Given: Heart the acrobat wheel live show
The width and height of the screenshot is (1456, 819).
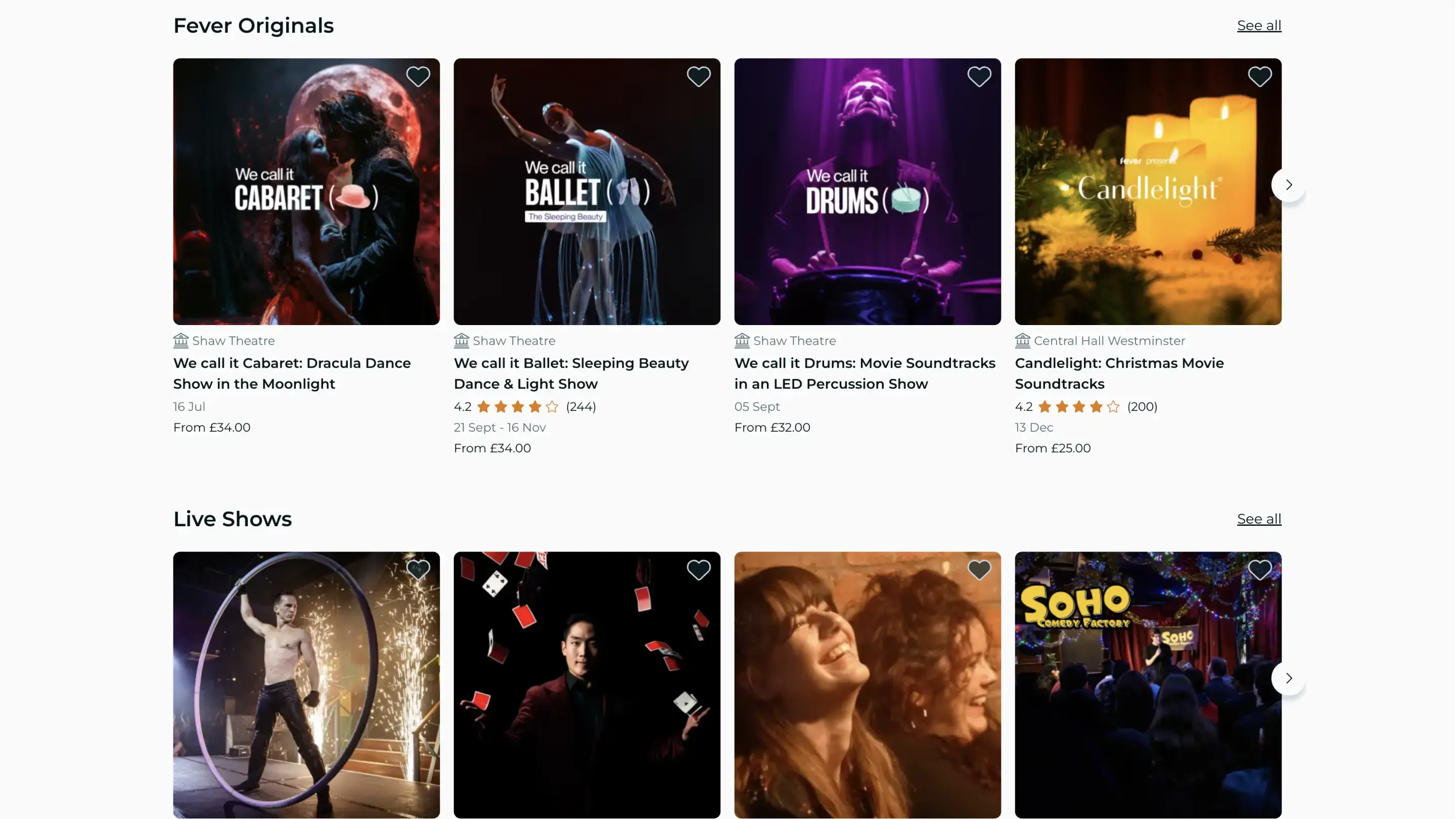Looking at the screenshot, I should tap(418, 570).
